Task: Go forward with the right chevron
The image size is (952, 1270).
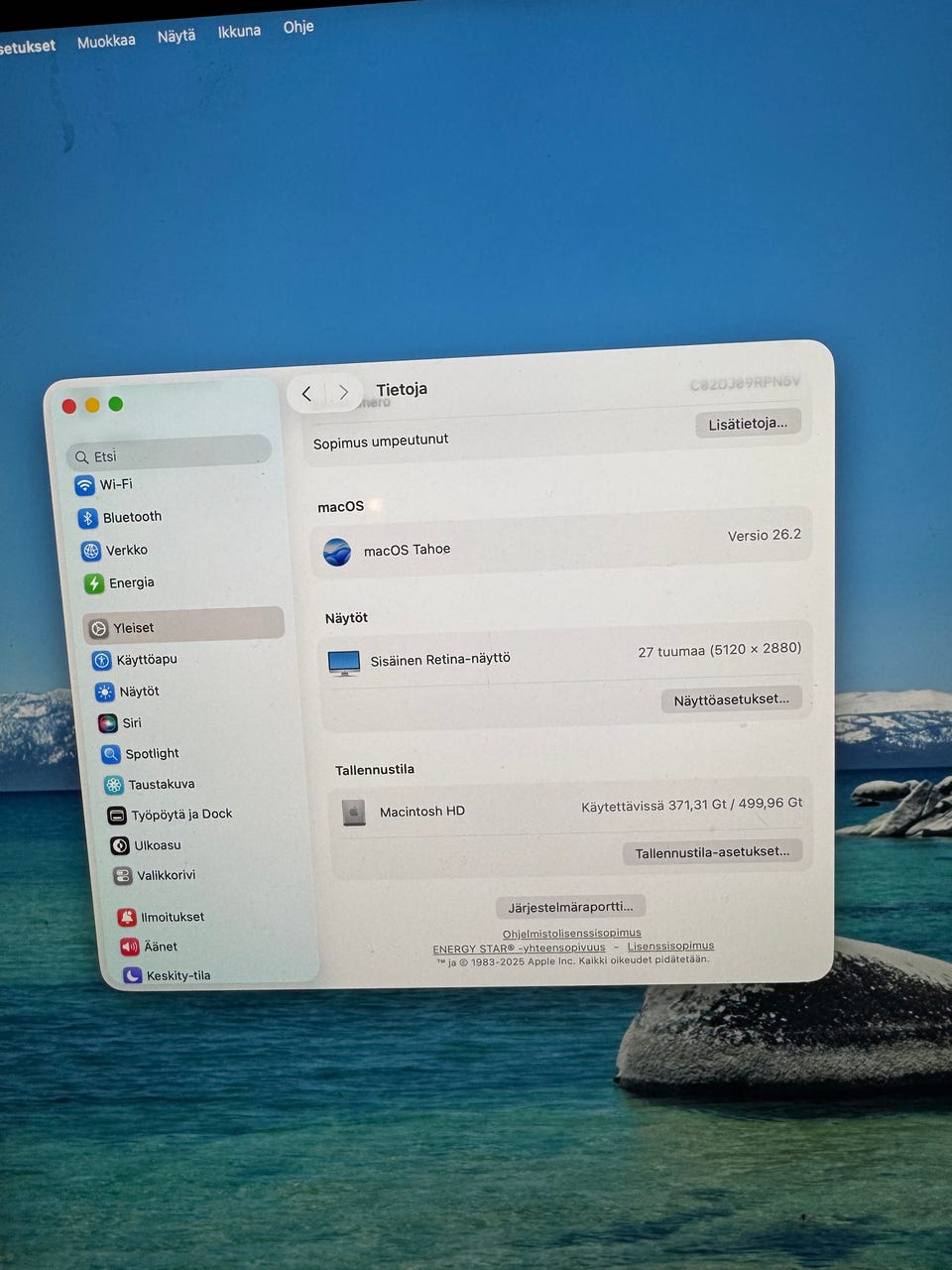Action: pyautogui.click(x=343, y=393)
